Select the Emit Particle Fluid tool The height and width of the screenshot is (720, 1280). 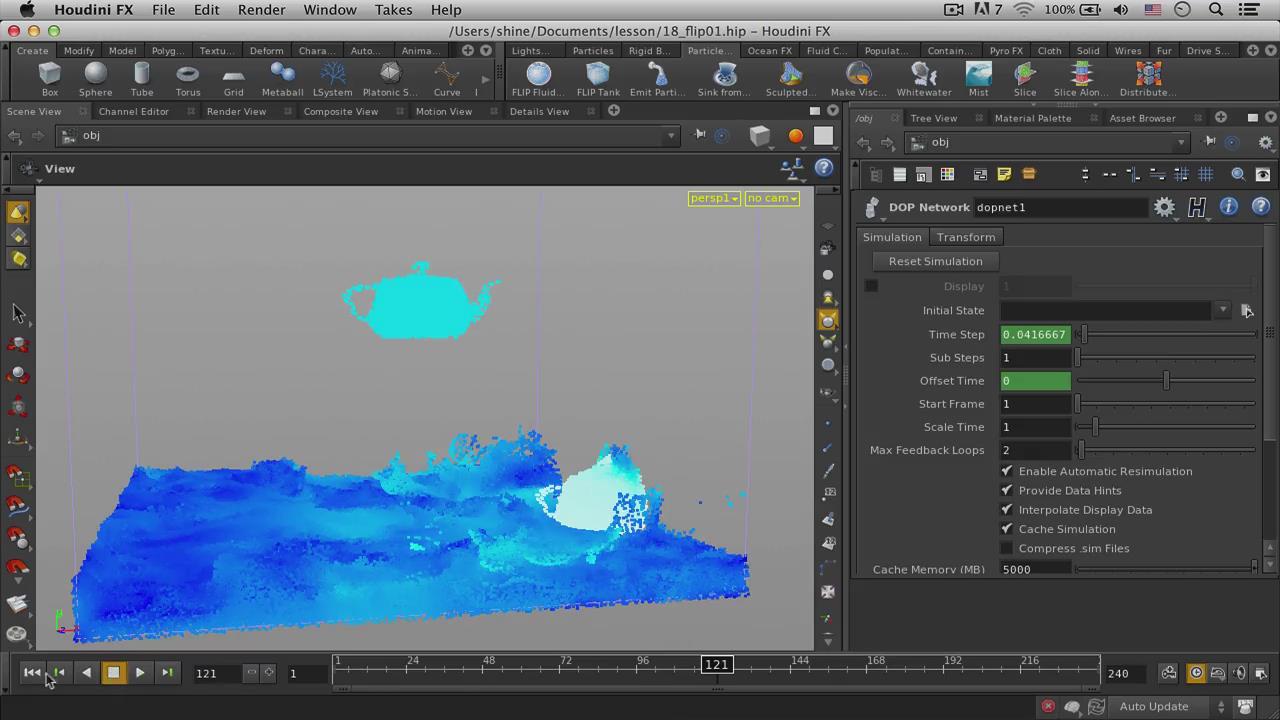(657, 79)
